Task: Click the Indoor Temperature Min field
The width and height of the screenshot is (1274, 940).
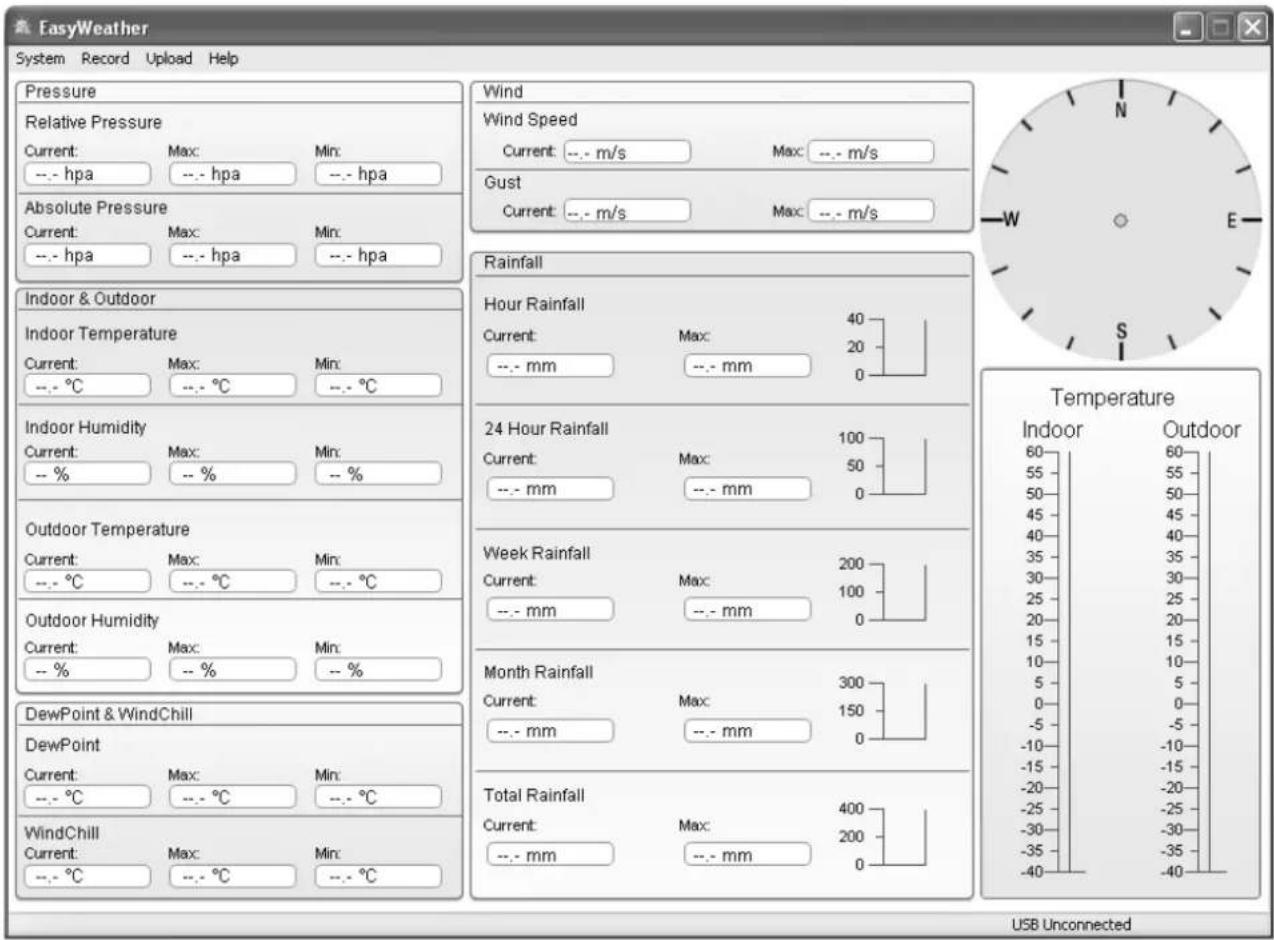Action: tap(378, 386)
